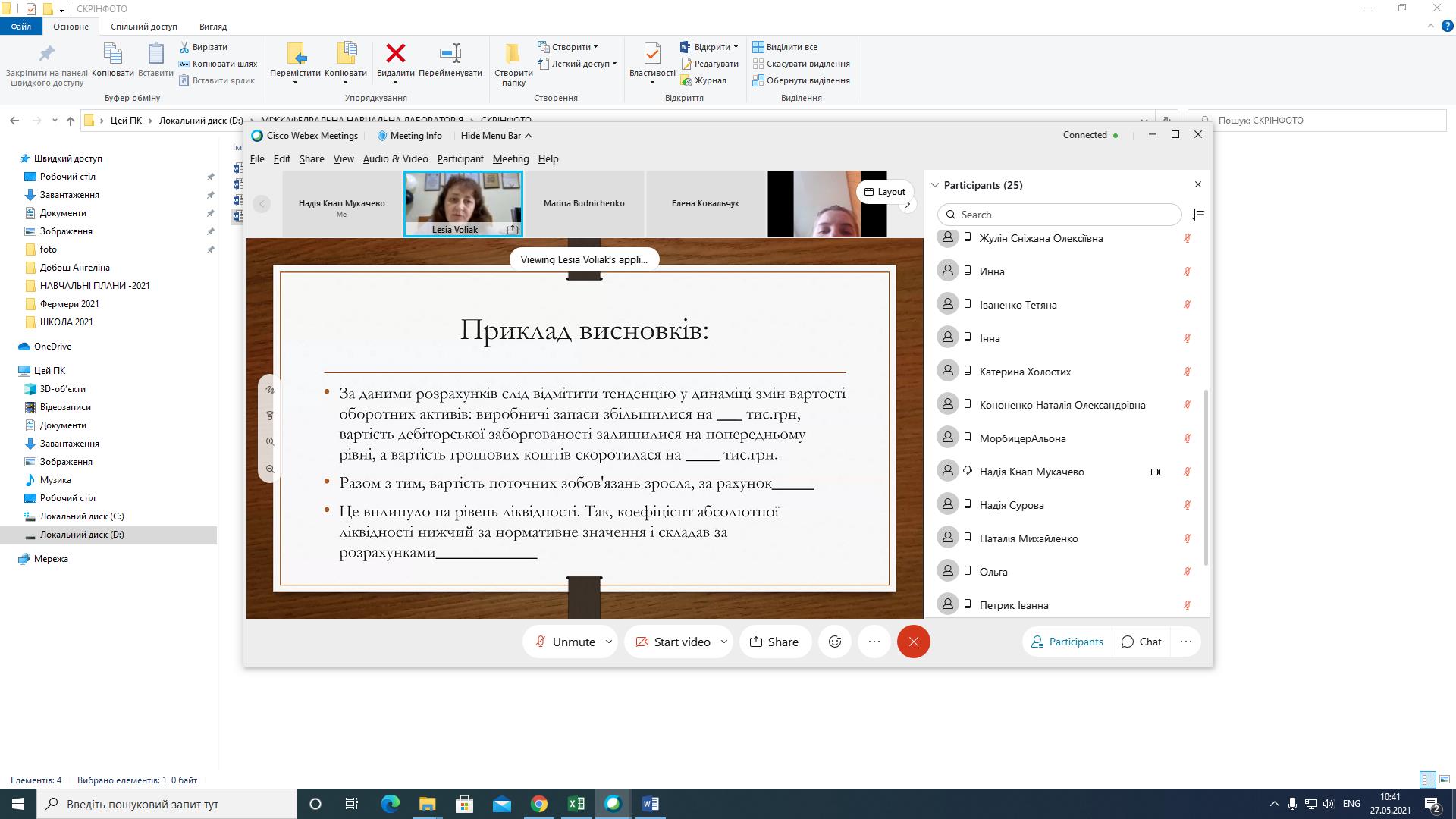Click previous thumbnails left arrow
The image size is (1456, 819).
coord(262,203)
